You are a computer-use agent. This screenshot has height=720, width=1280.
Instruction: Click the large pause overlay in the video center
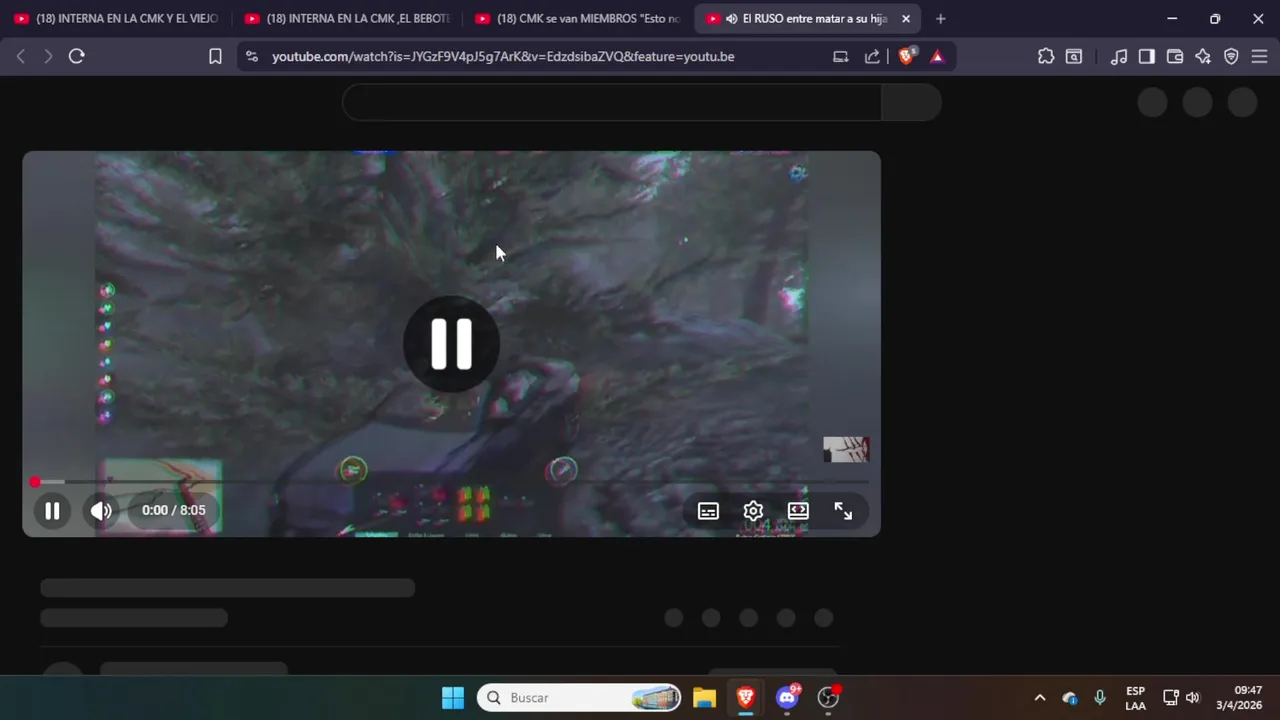[451, 344]
